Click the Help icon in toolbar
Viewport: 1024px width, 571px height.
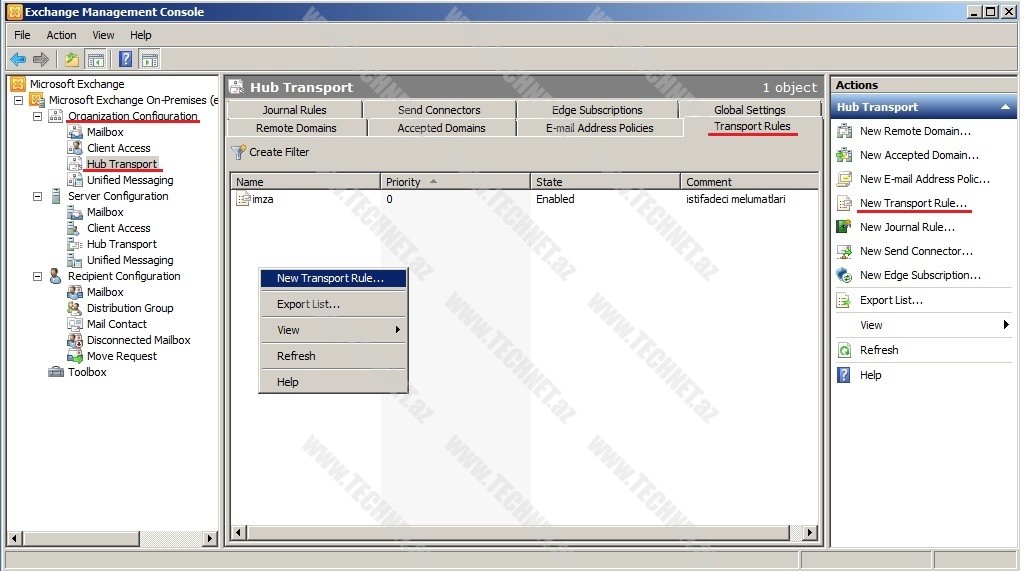pyautogui.click(x=125, y=59)
